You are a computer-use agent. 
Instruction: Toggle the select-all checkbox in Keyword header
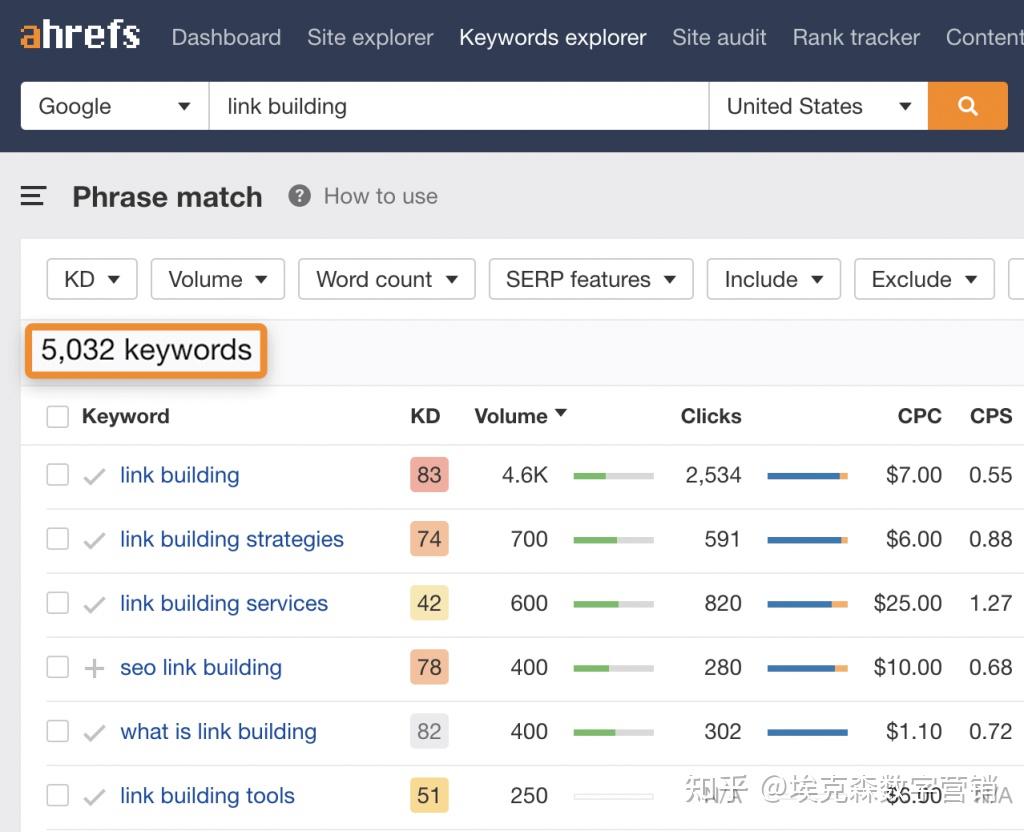[57, 417]
